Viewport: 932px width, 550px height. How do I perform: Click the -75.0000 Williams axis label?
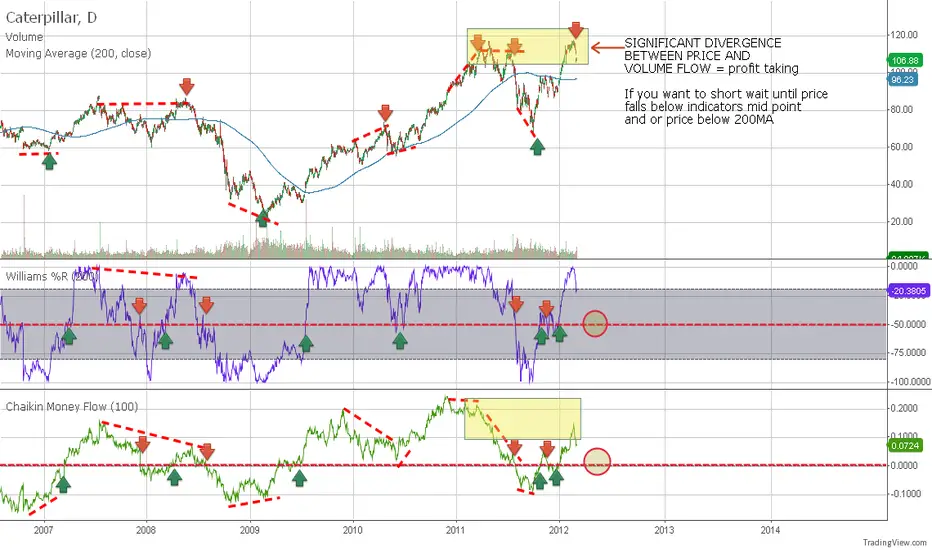click(908, 353)
